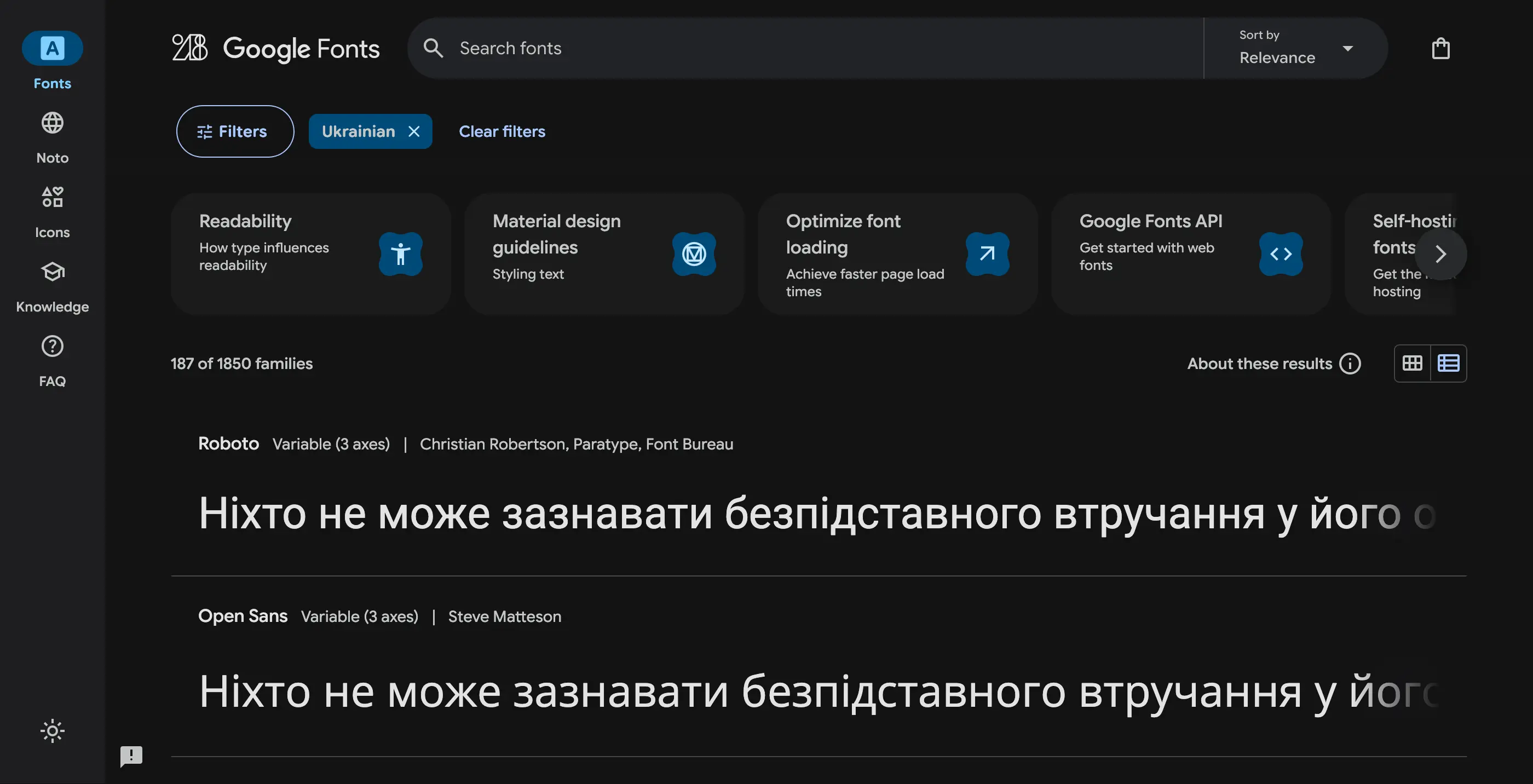The image size is (1533, 784).
Task: Open the Icons section in sidebar
Action: tap(53, 212)
